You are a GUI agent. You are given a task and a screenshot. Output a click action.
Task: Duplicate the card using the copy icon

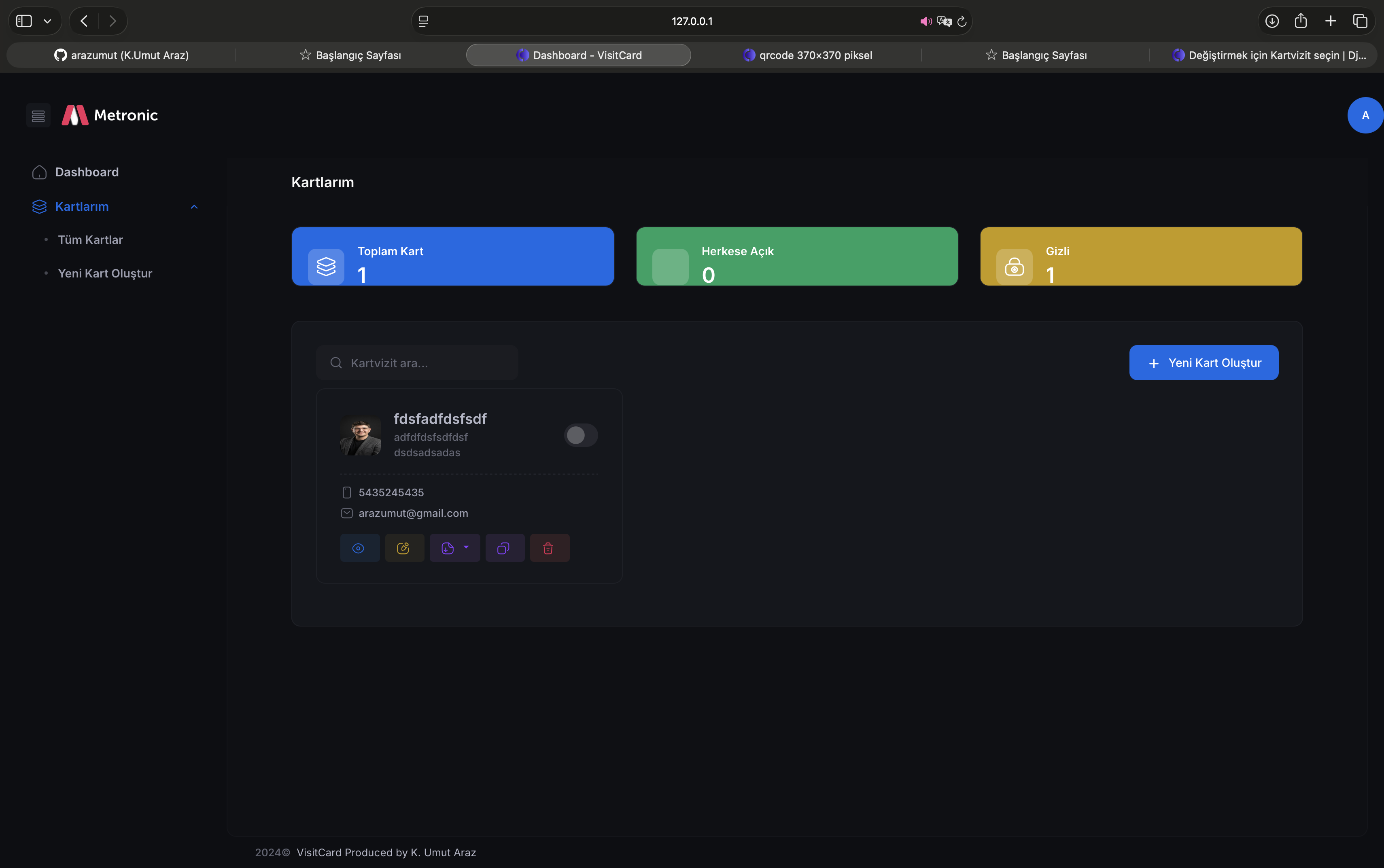(x=504, y=548)
